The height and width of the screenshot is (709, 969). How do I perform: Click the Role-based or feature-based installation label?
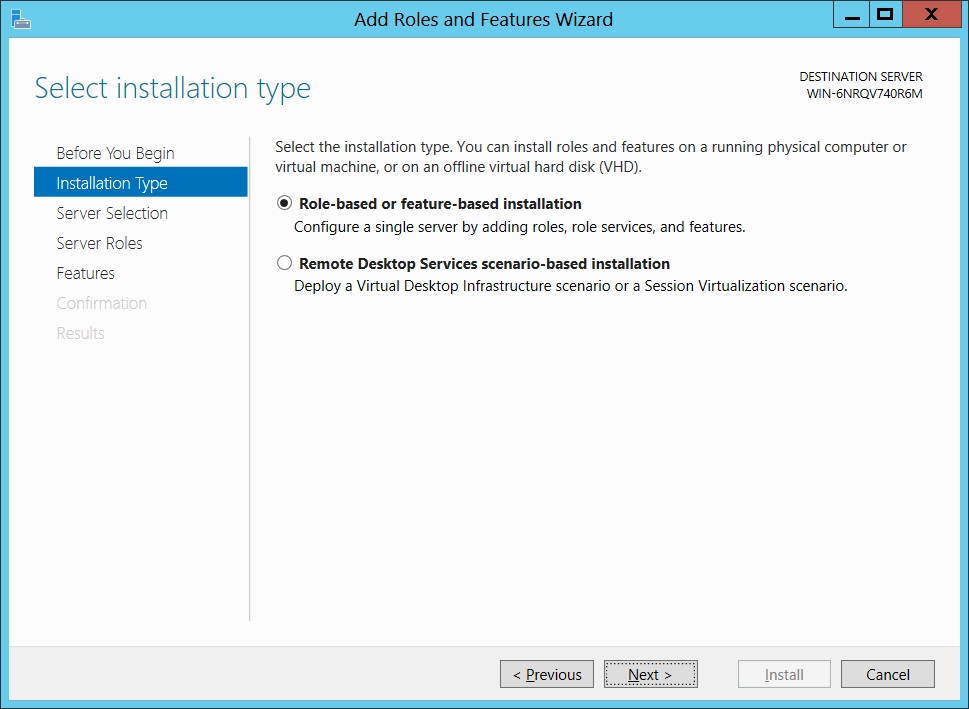[440, 203]
